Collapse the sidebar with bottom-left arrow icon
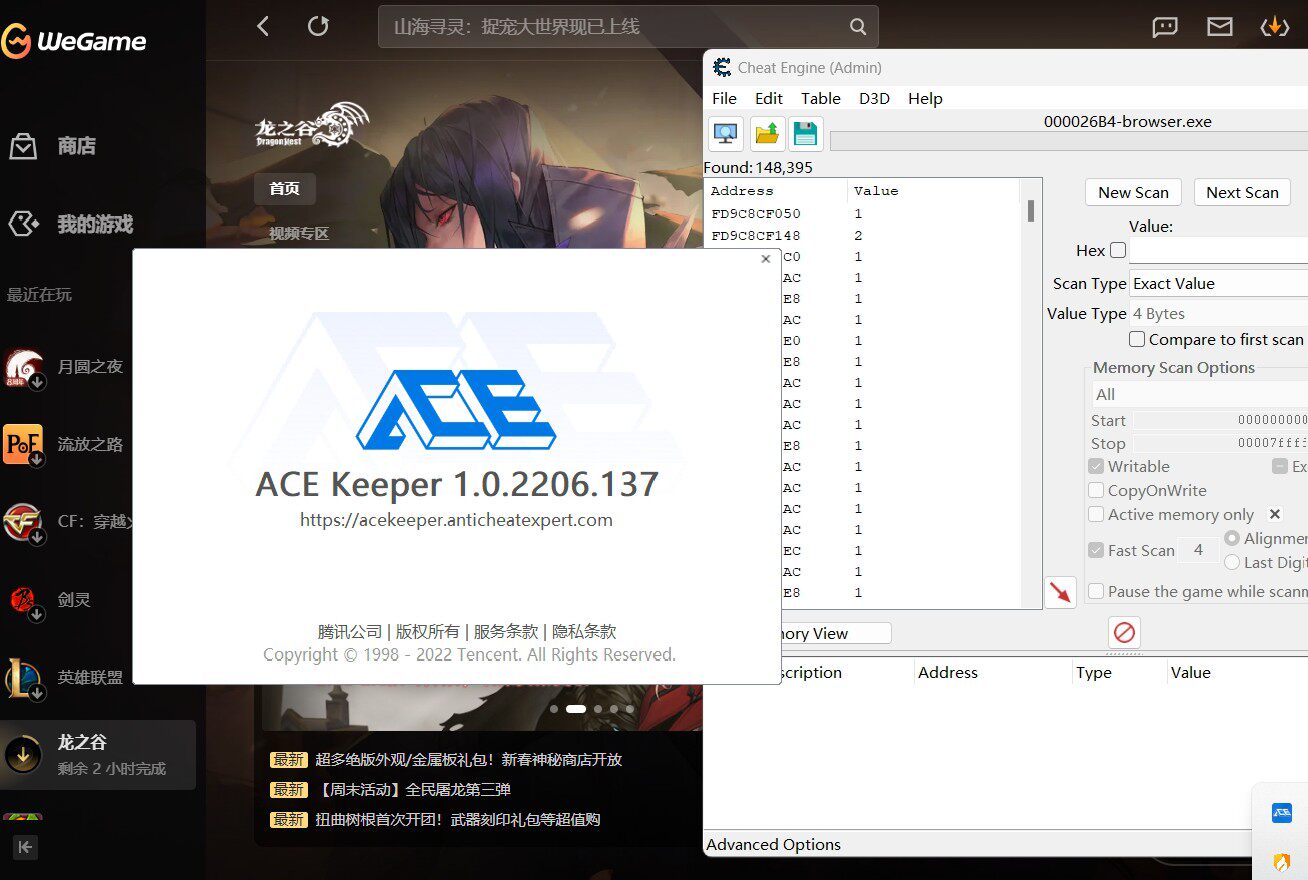Viewport: 1308px width, 880px height. tap(26, 848)
